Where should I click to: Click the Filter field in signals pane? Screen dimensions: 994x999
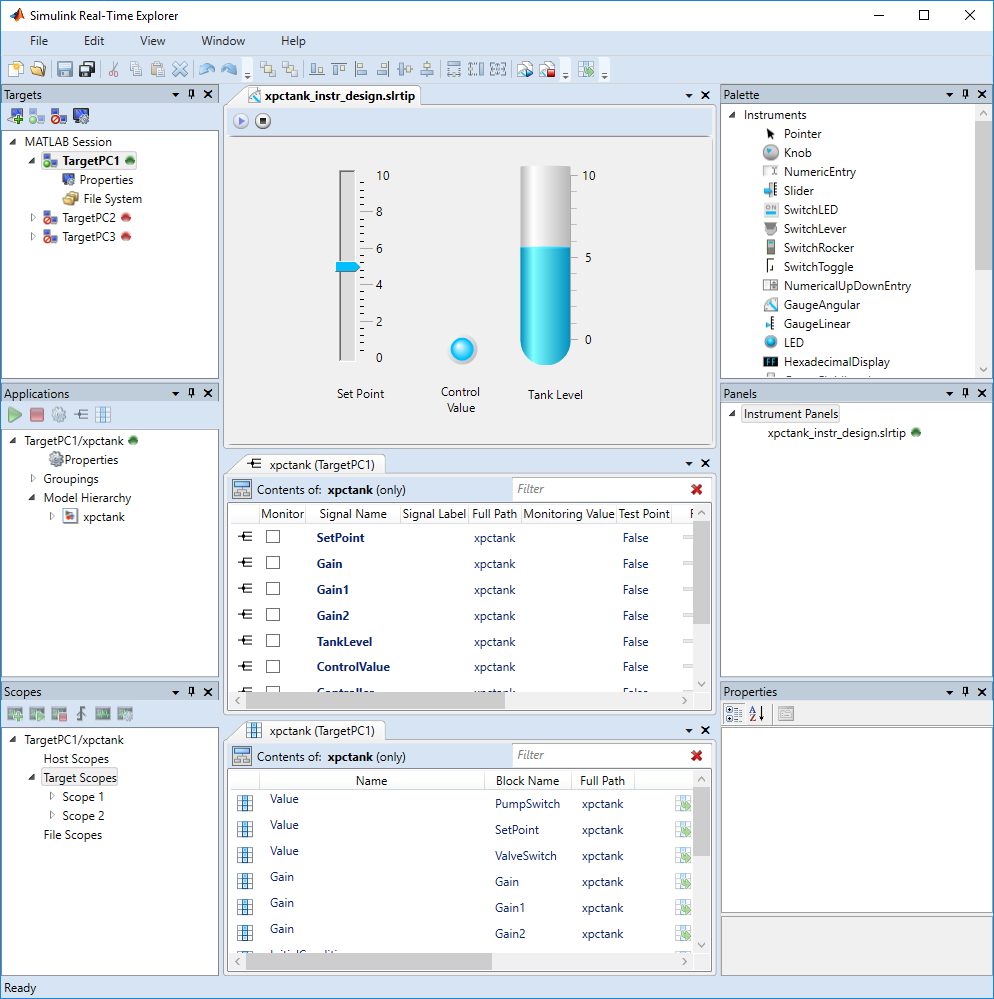point(599,489)
